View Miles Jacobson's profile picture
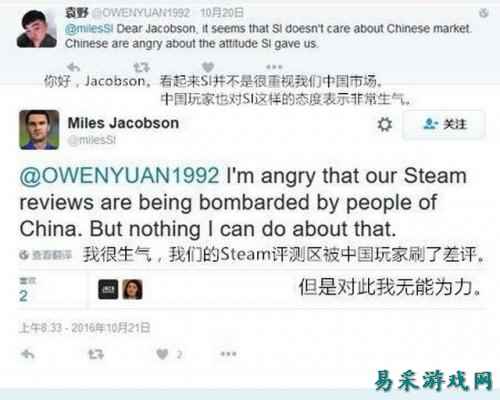500x400 pixels. [39, 130]
